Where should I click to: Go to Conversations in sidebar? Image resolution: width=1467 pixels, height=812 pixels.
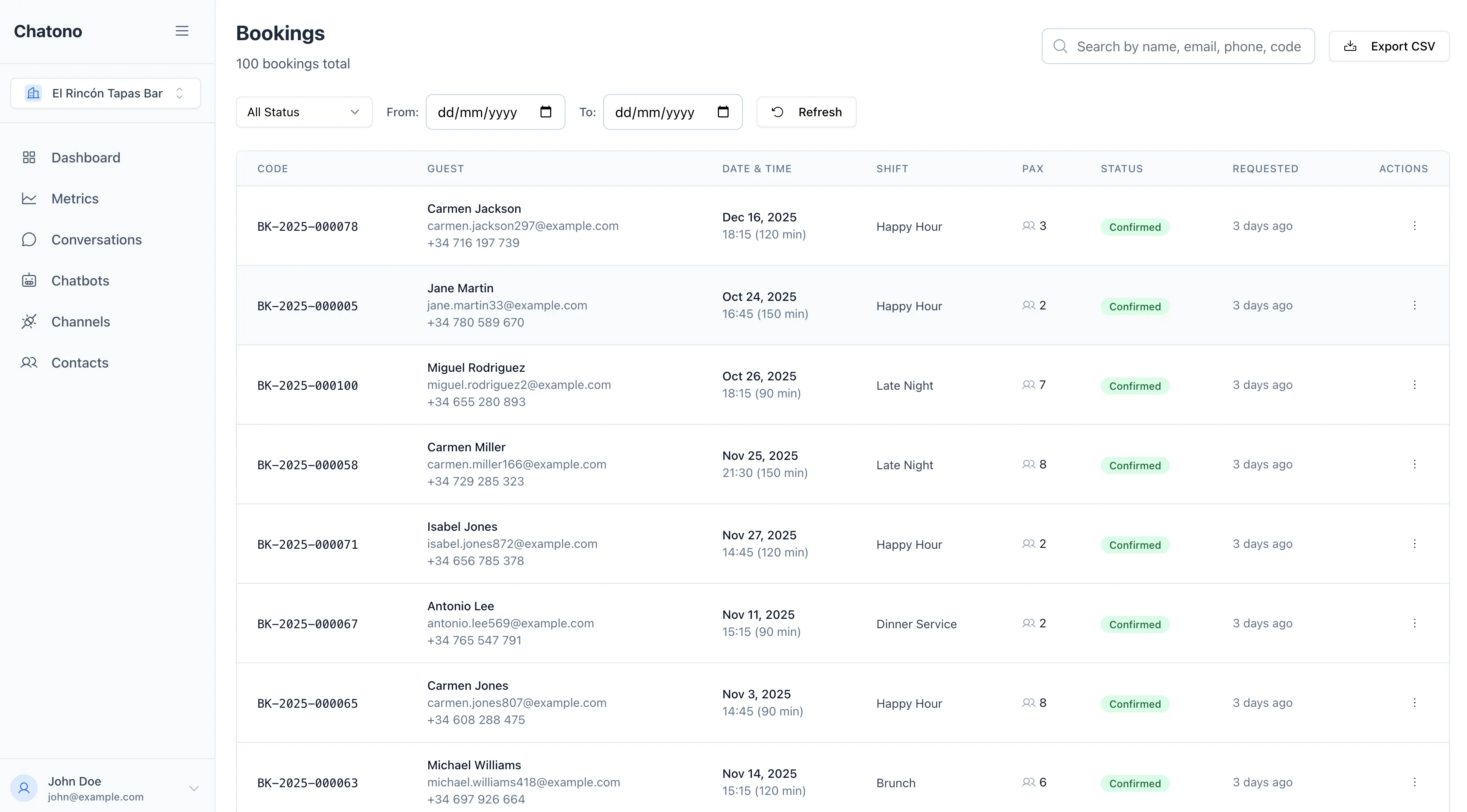click(x=96, y=239)
